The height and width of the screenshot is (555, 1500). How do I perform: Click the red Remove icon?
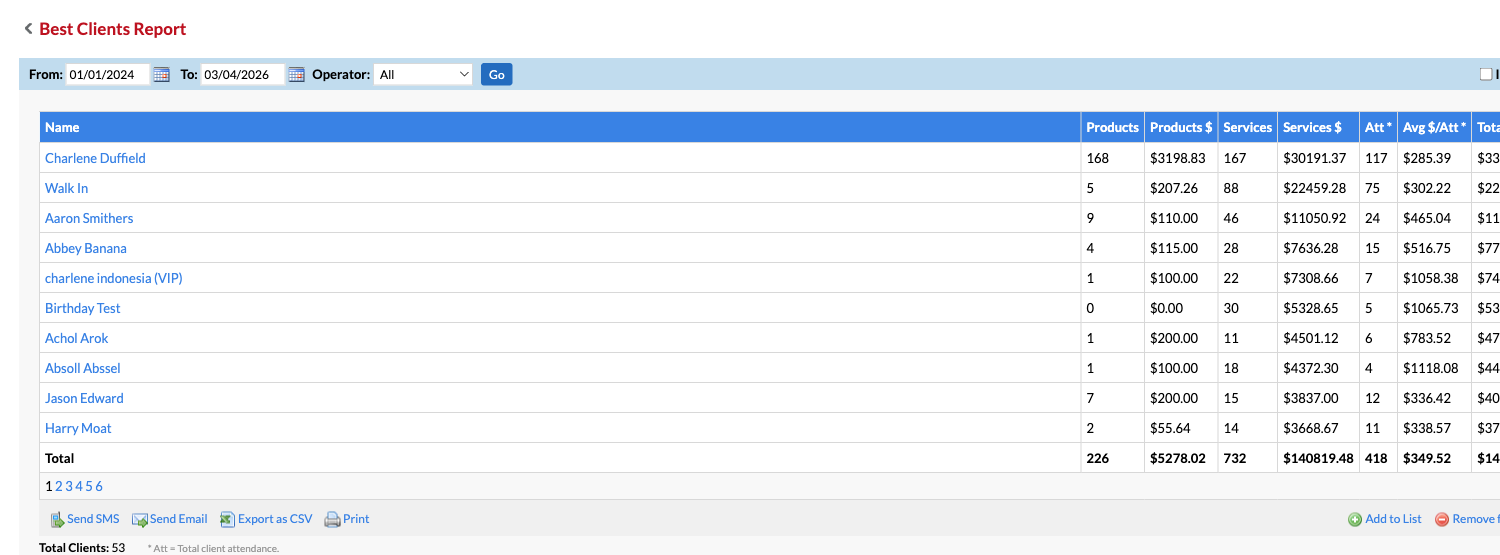click(1442, 519)
